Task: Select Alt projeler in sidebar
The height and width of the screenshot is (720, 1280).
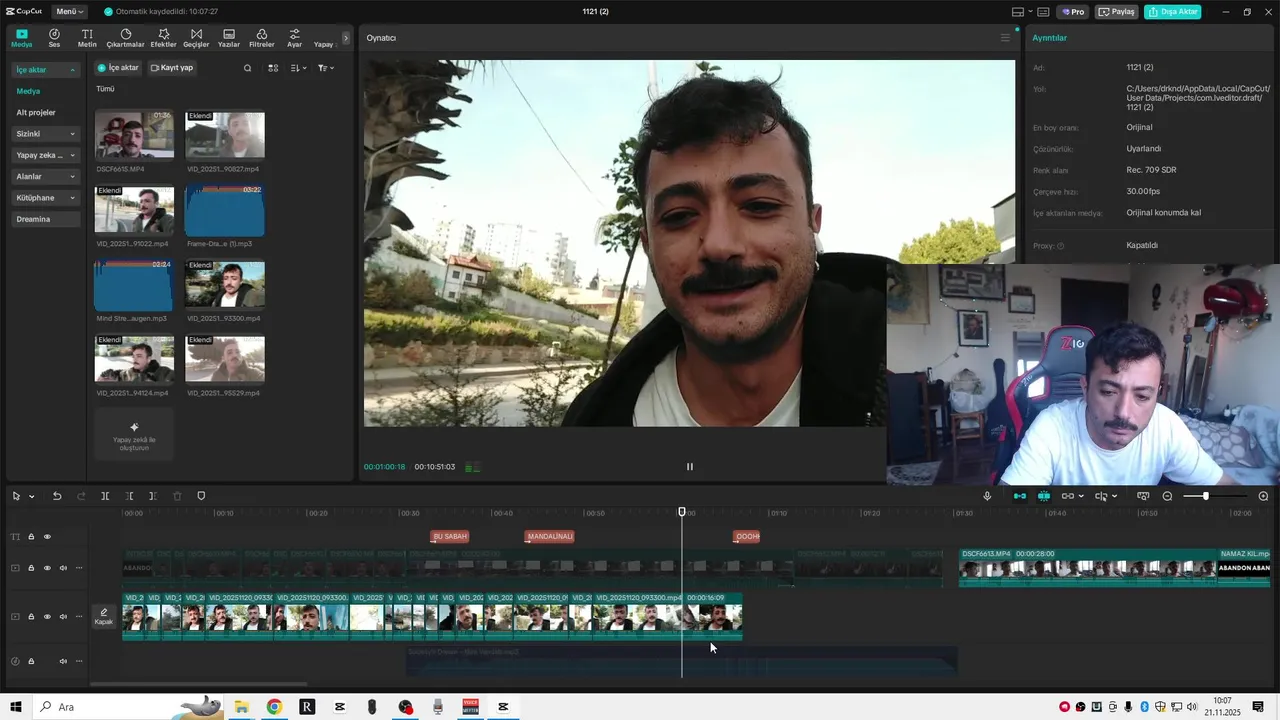Action: (x=36, y=113)
